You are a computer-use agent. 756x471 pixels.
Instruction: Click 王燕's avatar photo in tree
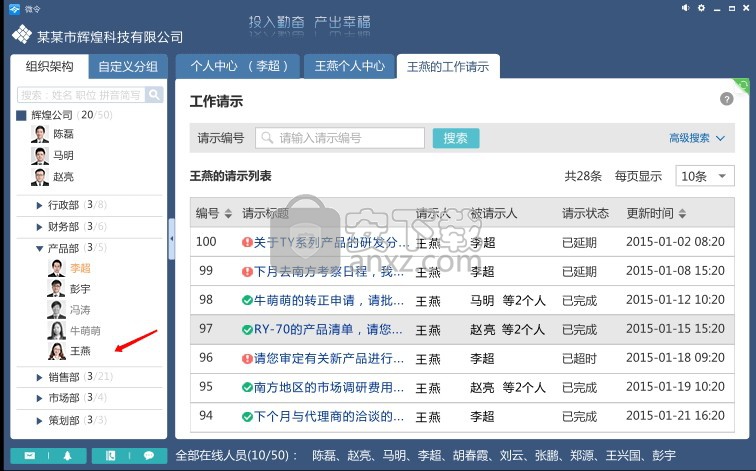(x=56, y=351)
